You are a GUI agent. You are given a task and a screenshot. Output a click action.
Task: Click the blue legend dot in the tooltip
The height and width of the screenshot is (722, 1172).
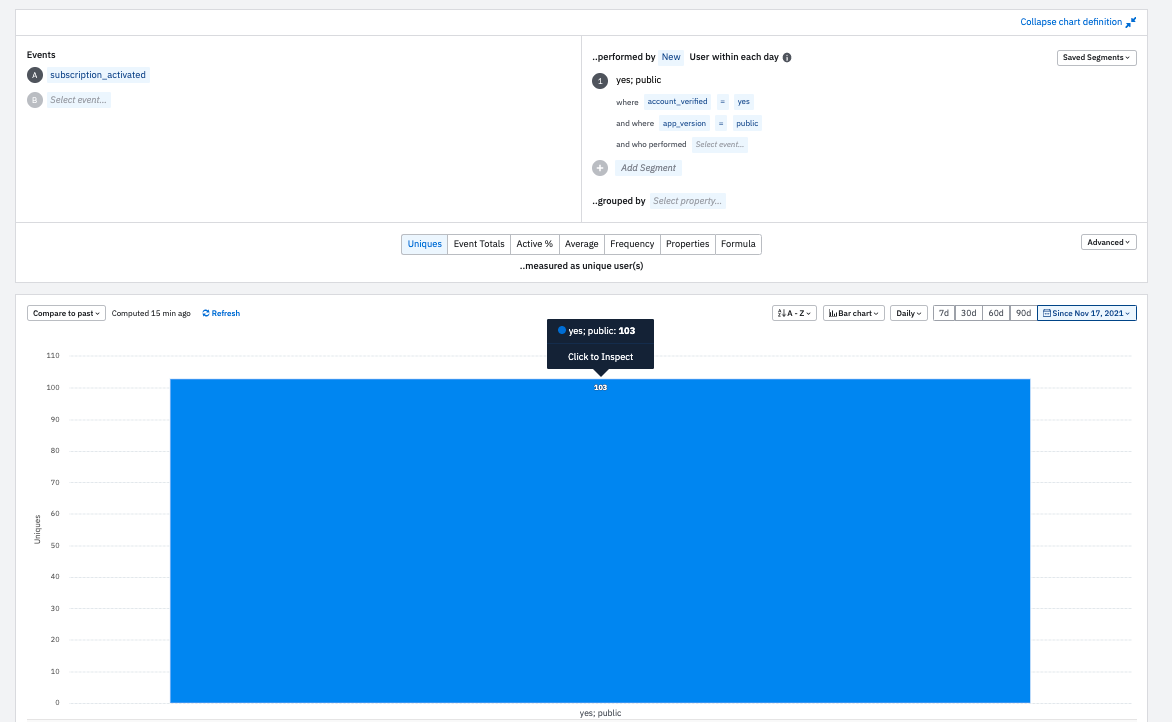[x=562, y=330]
